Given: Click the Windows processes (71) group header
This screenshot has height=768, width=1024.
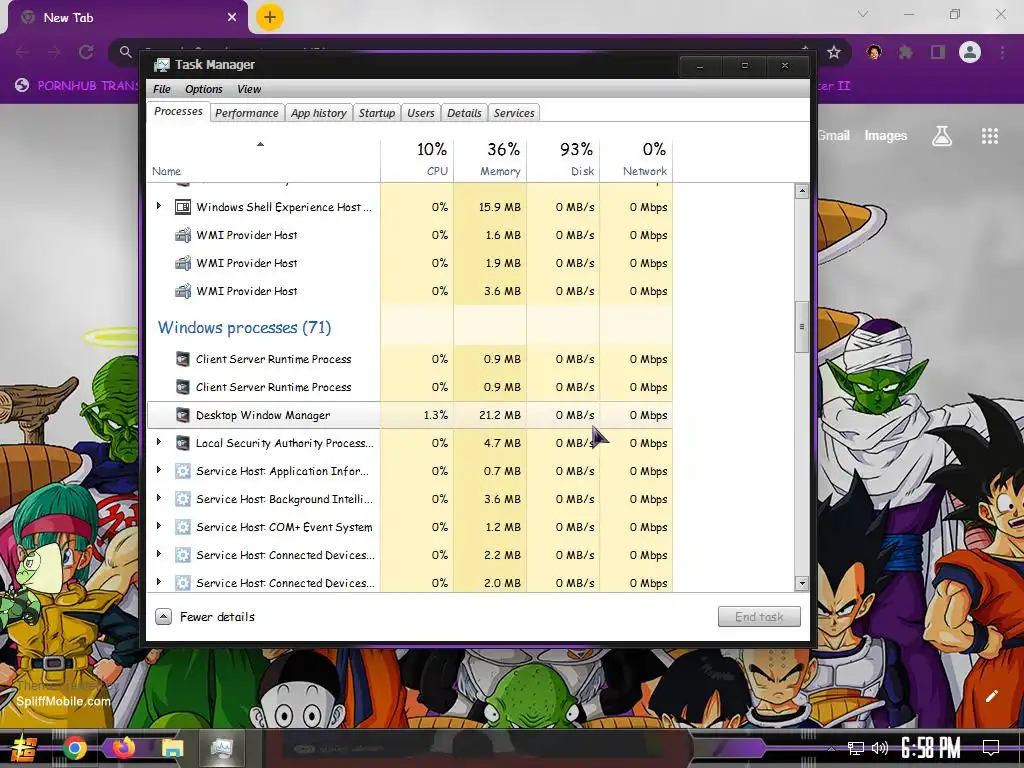Looking at the screenshot, I should click(x=244, y=327).
